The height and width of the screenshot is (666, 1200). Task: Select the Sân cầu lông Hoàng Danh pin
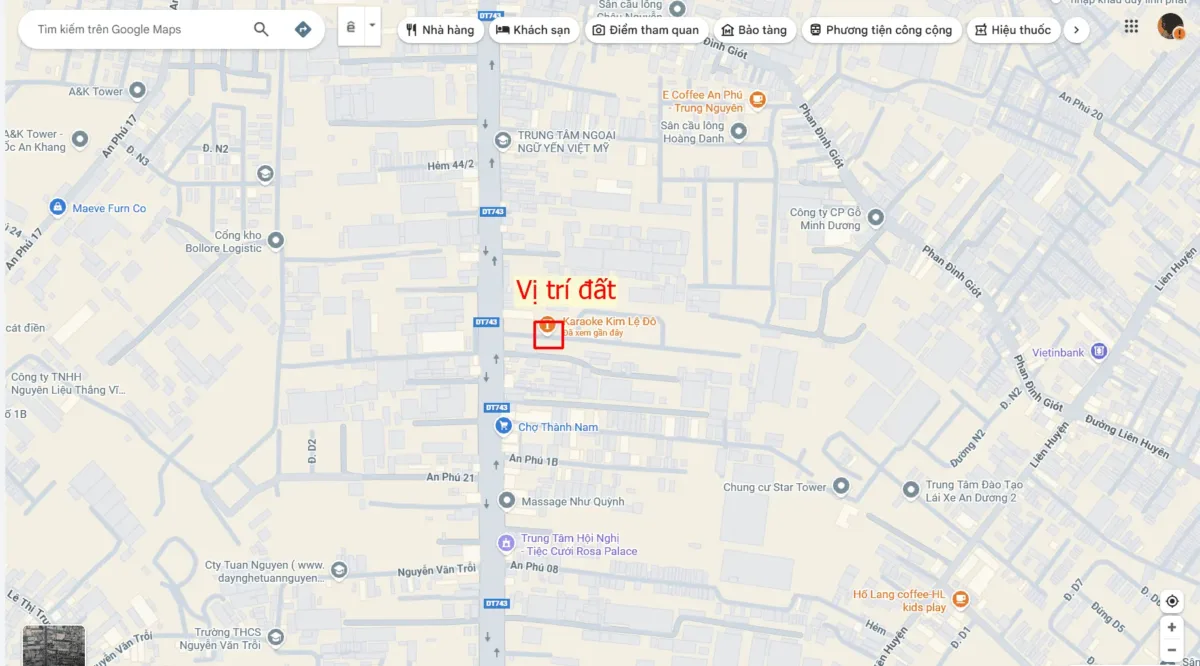739,131
